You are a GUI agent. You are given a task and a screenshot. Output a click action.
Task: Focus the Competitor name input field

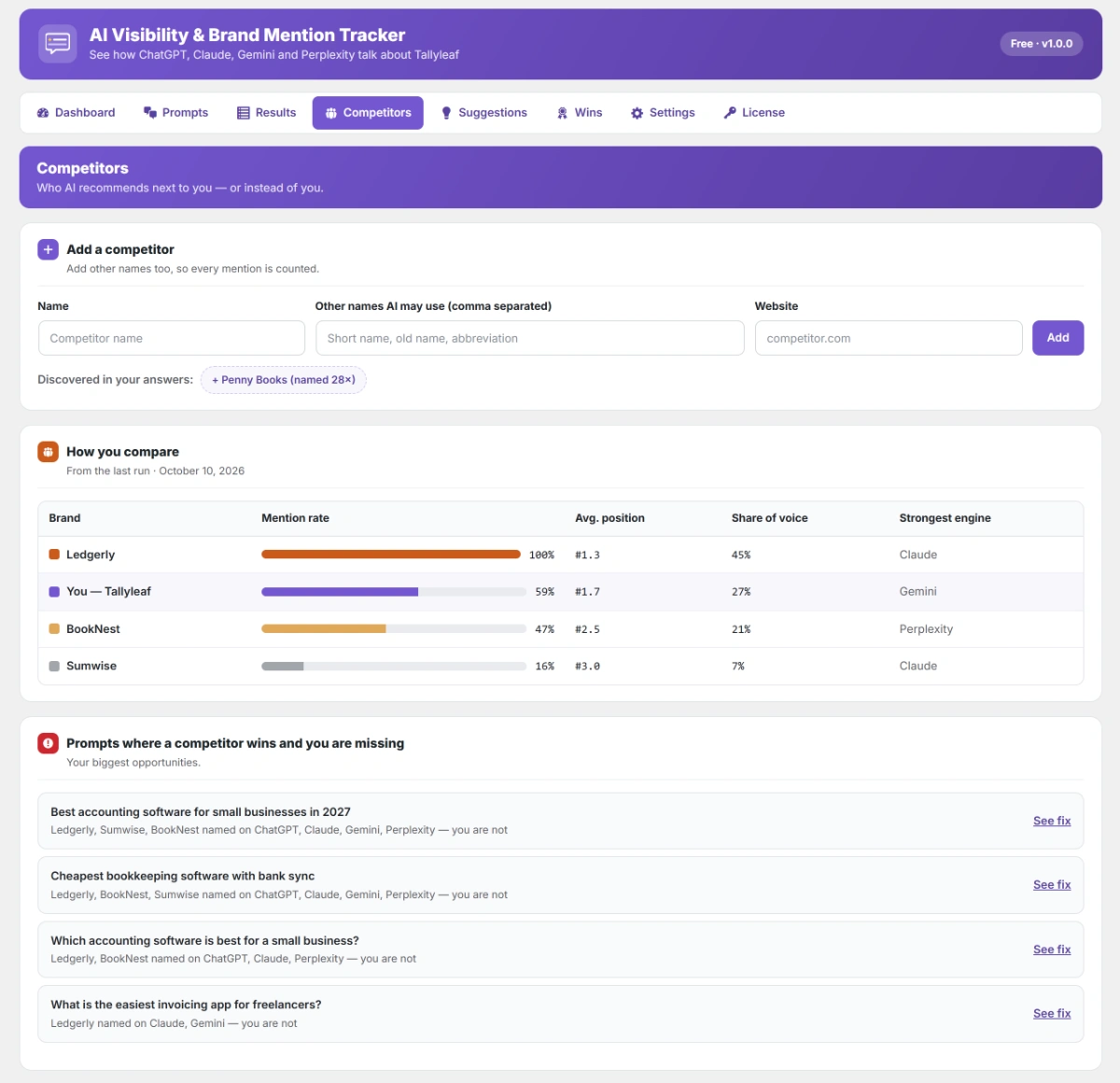(x=172, y=338)
